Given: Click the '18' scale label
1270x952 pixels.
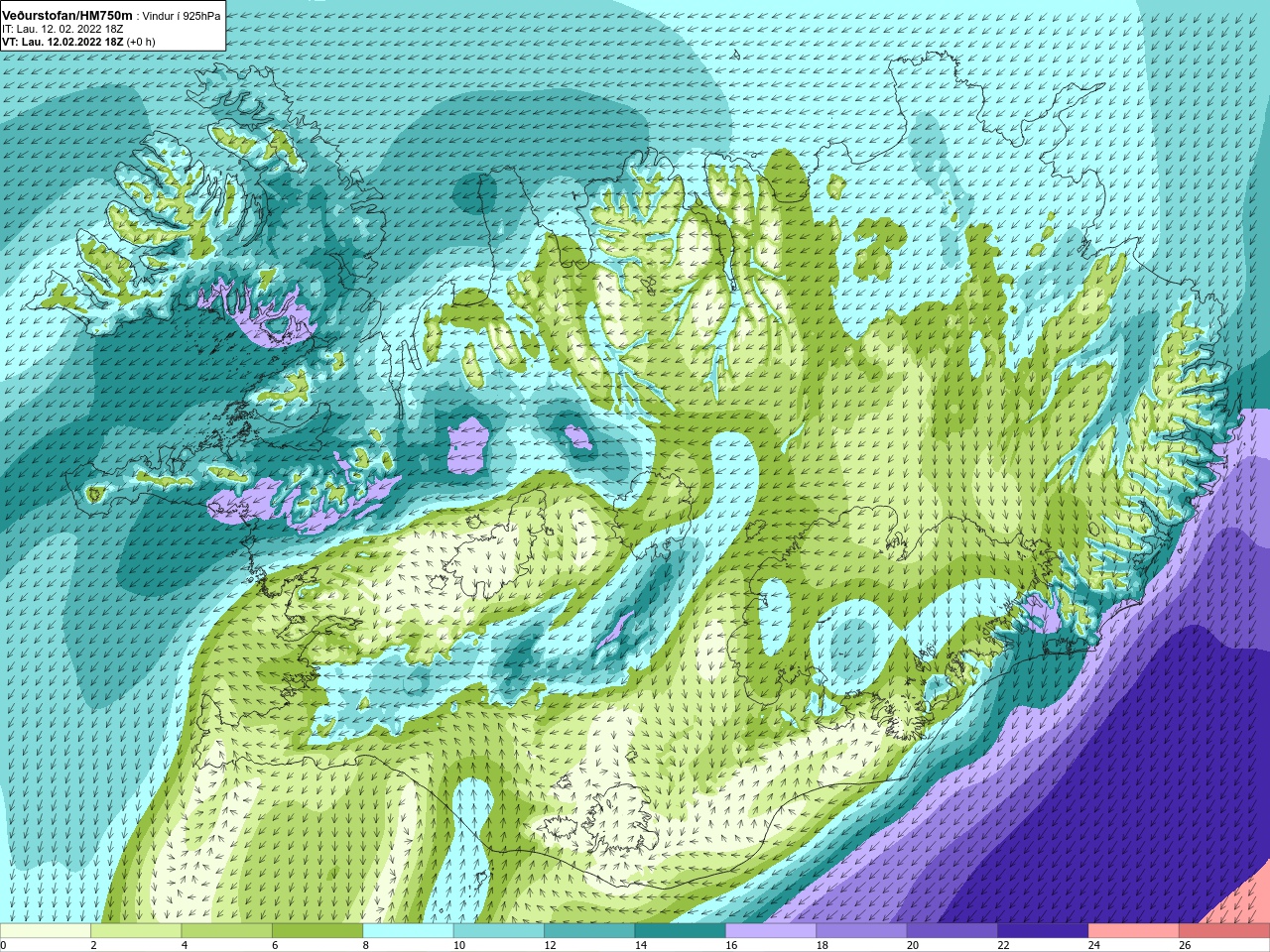Looking at the screenshot, I should (x=823, y=945).
